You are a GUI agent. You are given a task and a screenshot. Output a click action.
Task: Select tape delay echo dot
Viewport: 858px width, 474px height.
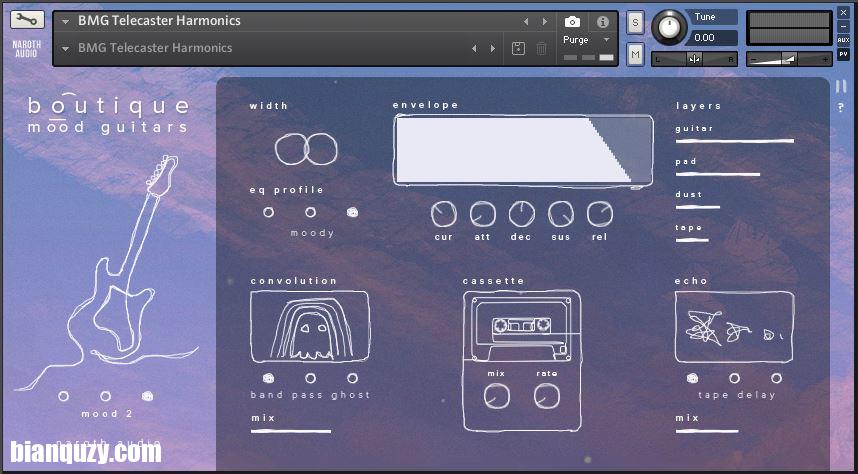point(692,378)
